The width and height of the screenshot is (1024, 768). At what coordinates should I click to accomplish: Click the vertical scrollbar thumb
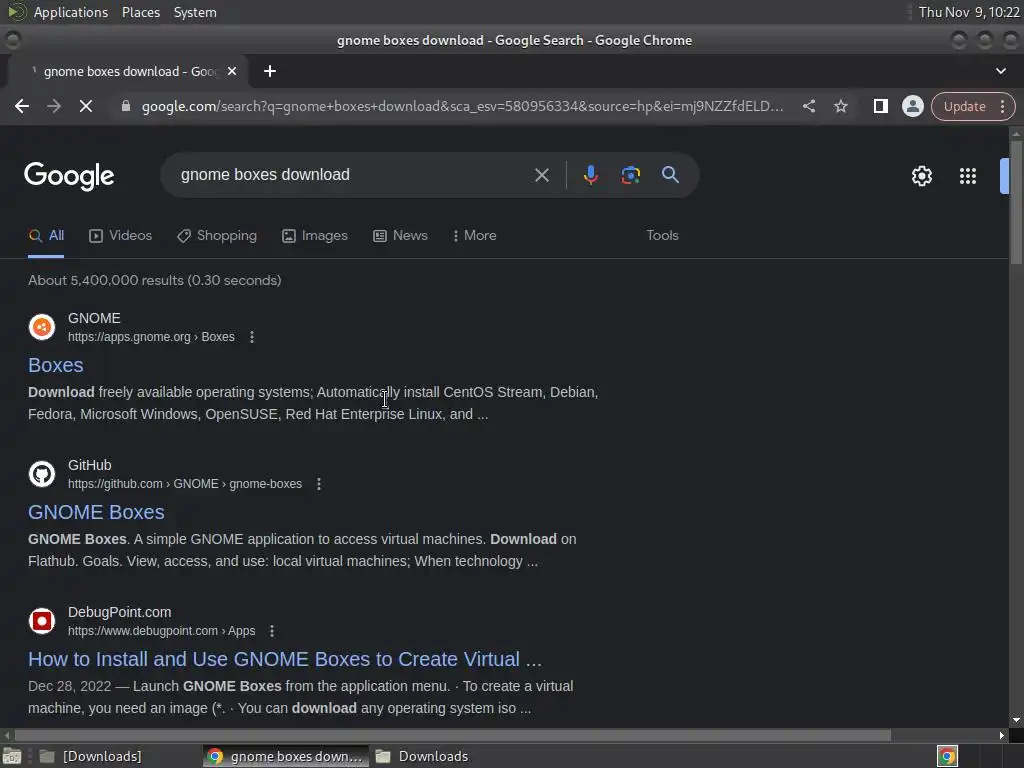[1016, 202]
